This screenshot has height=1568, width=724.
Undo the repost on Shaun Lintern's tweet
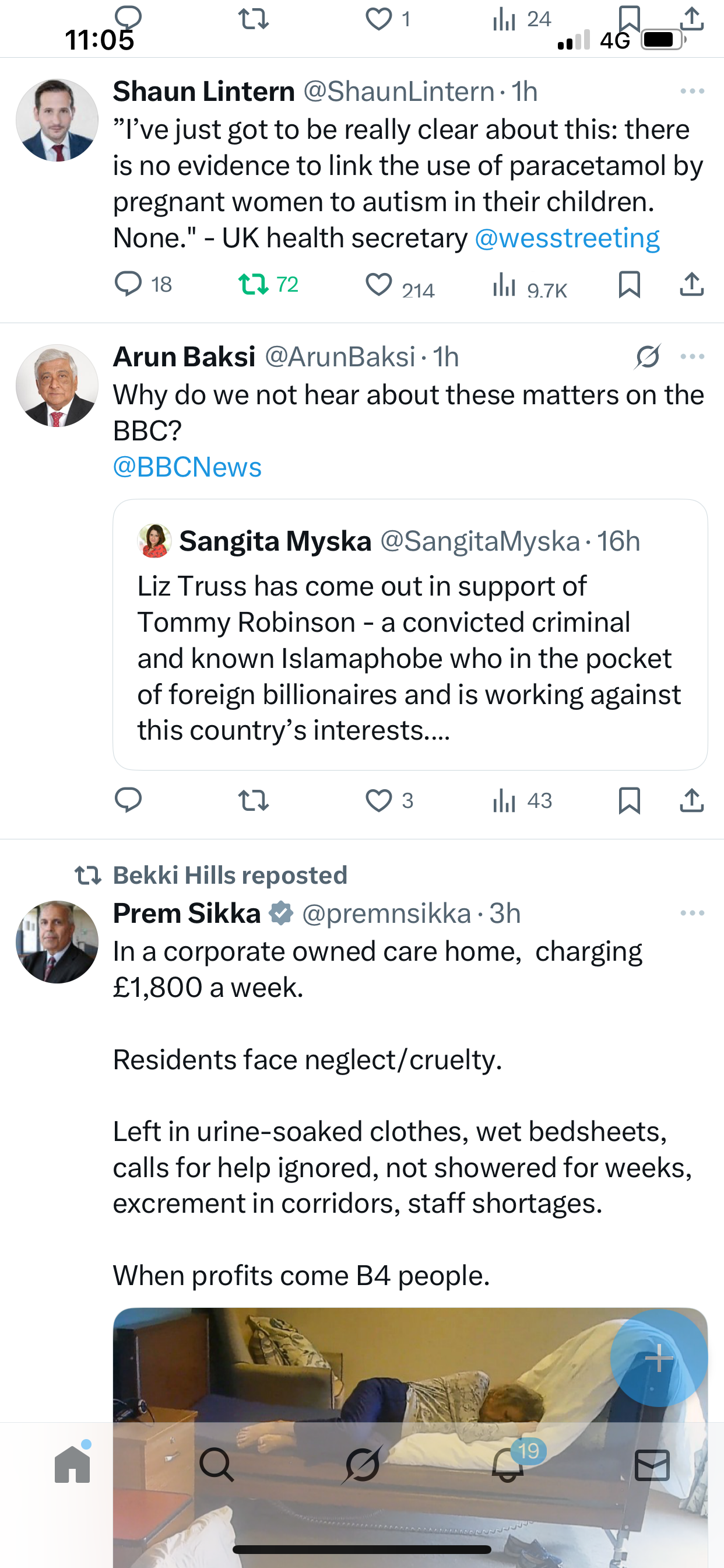pyautogui.click(x=254, y=283)
